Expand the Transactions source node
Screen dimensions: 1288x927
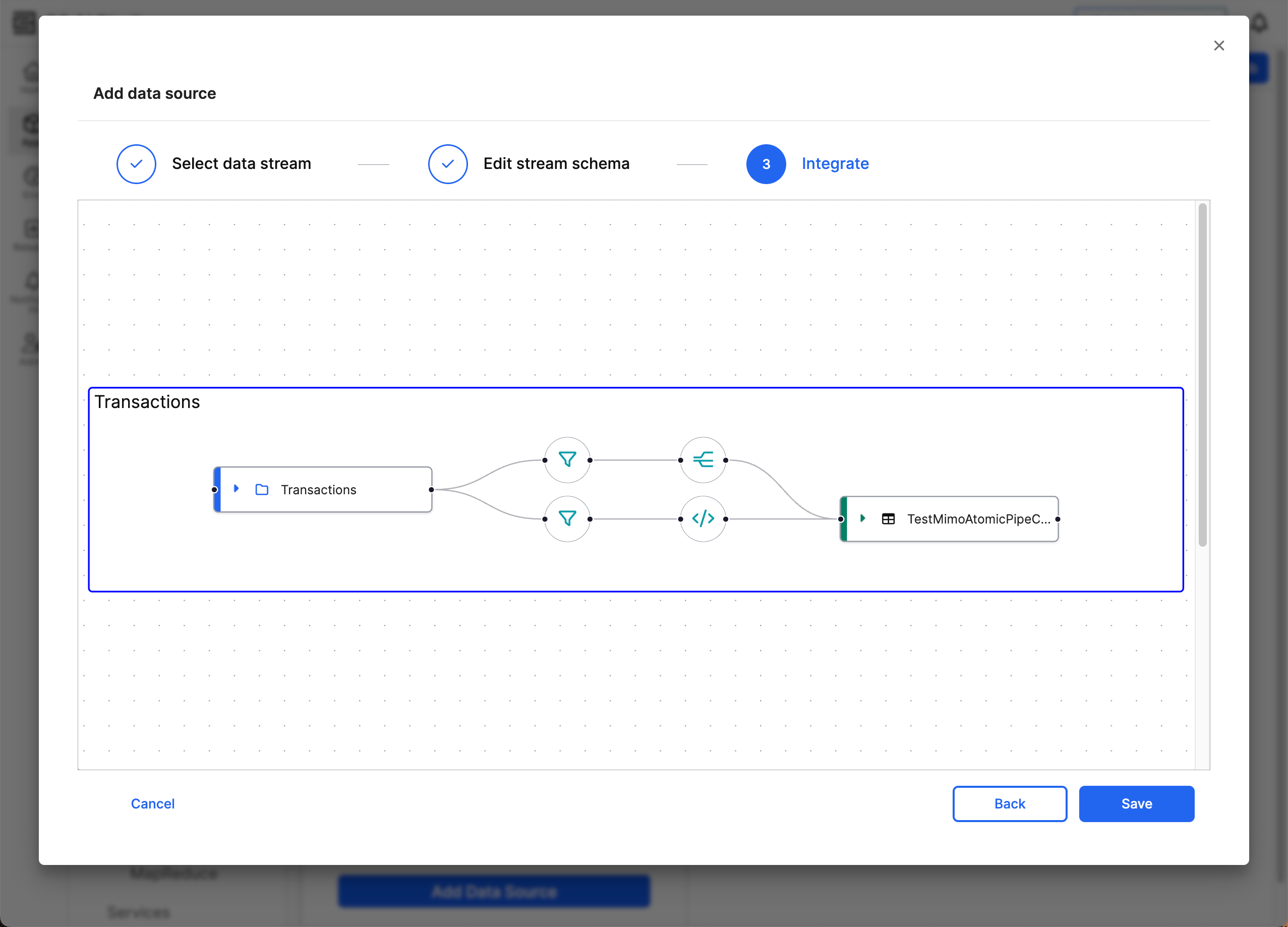click(237, 489)
